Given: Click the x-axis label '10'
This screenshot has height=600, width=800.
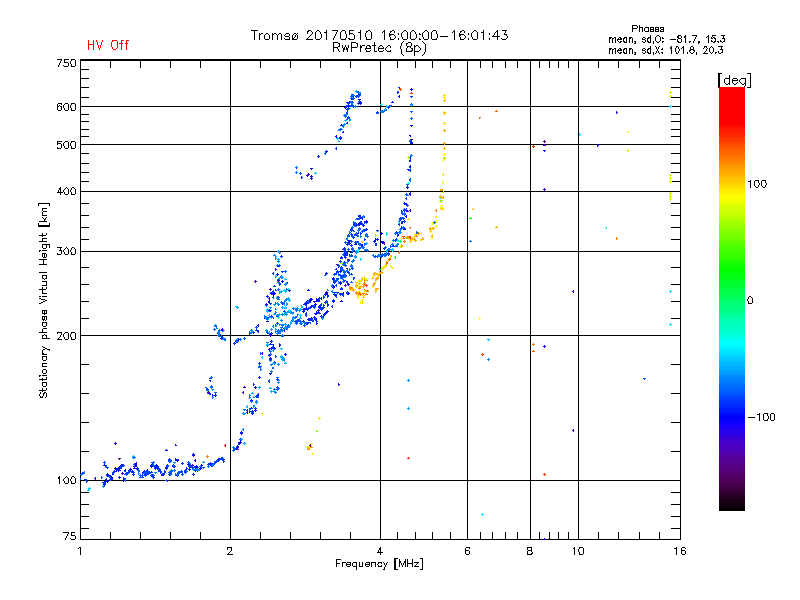Looking at the screenshot, I should [578, 551].
